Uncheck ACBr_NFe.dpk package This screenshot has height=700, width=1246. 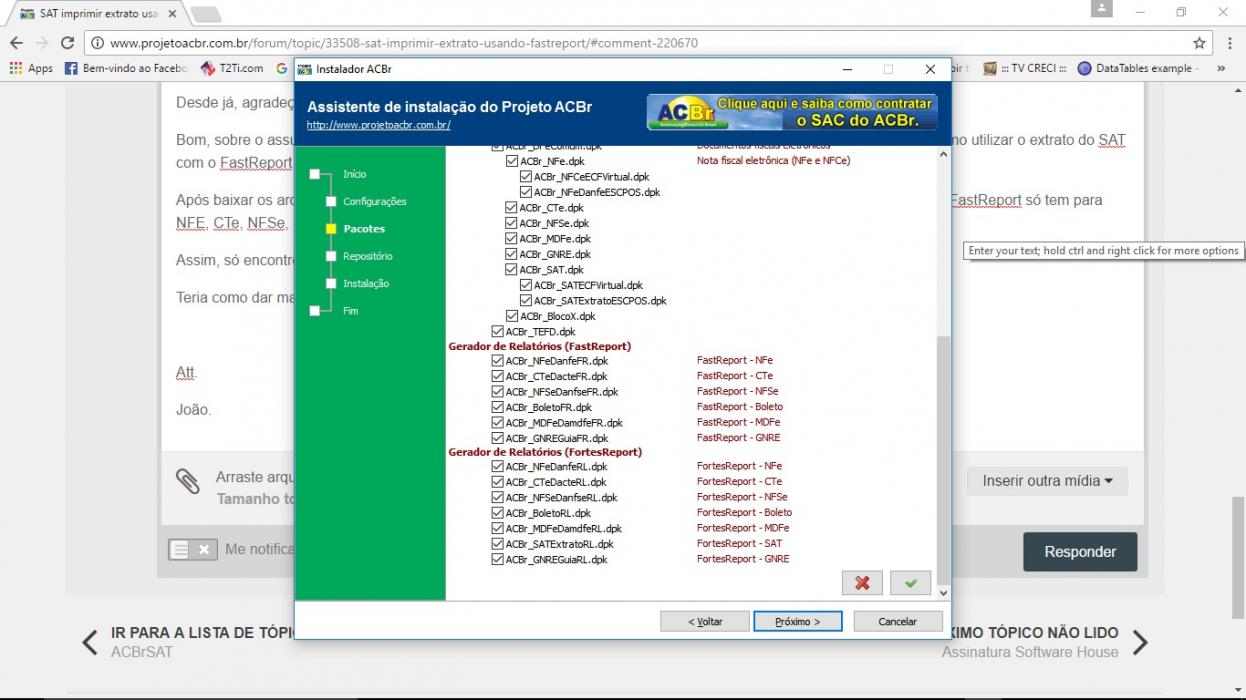click(512, 161)
